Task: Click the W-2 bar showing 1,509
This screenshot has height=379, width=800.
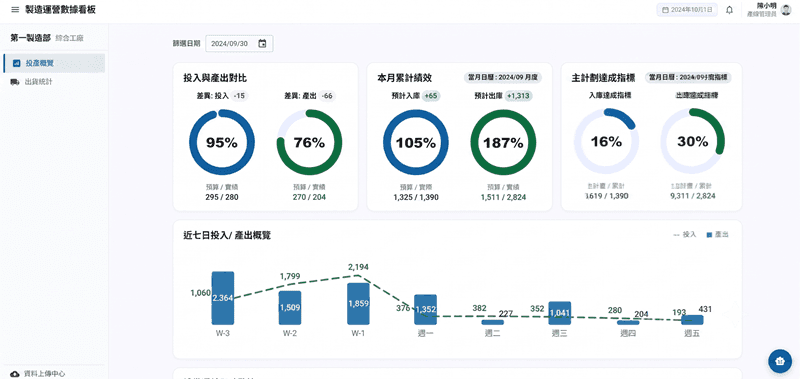Action: 290,308
